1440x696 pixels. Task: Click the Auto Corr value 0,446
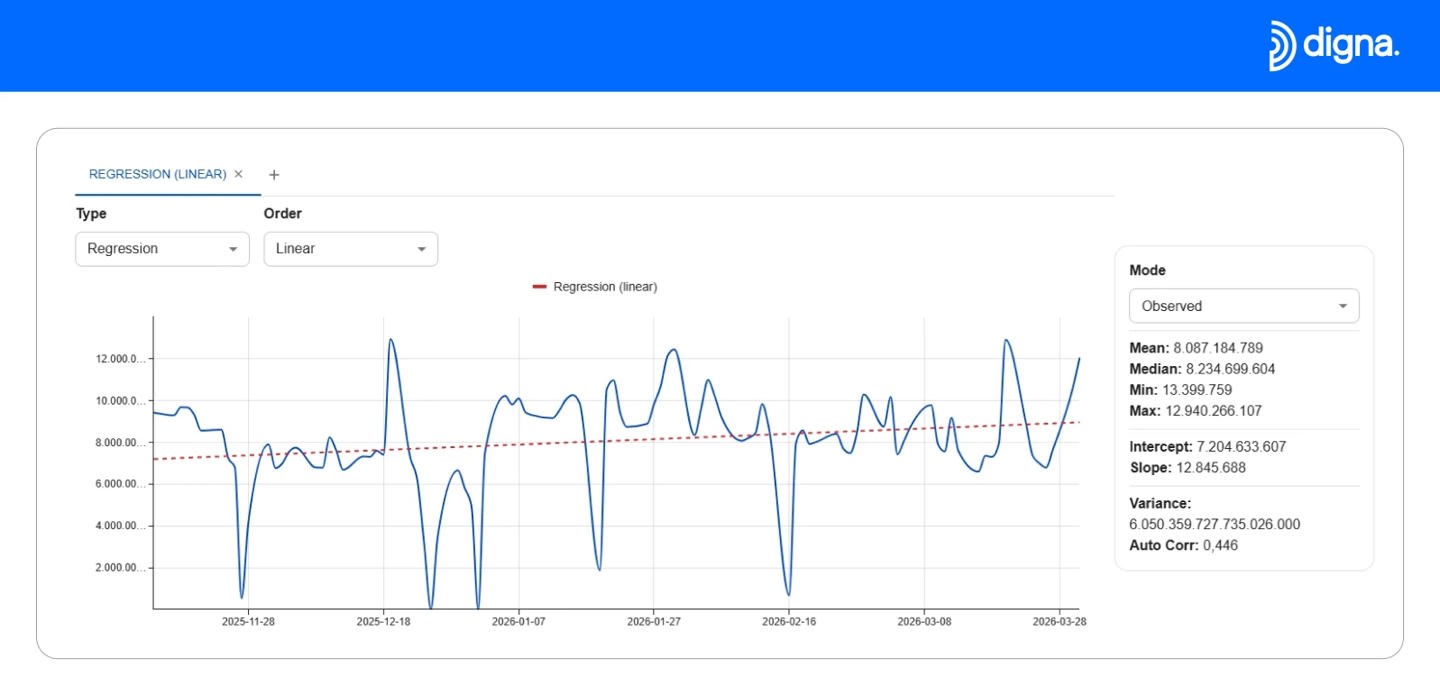1219,545
